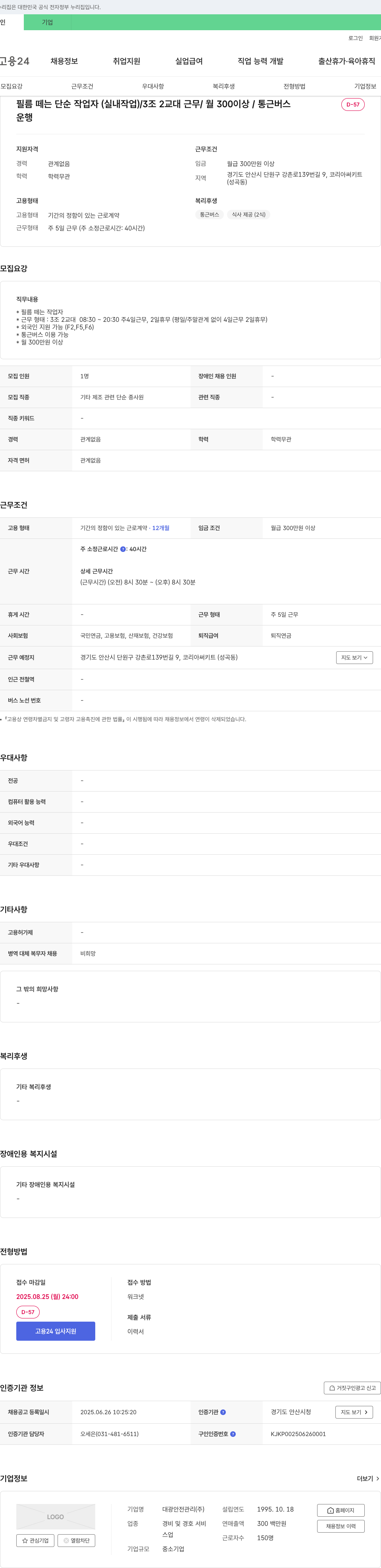This screenshot has height=1568, width=381.
Task: Click 경기도 안산시청 certification agency text
Action: pos(291,1412)
